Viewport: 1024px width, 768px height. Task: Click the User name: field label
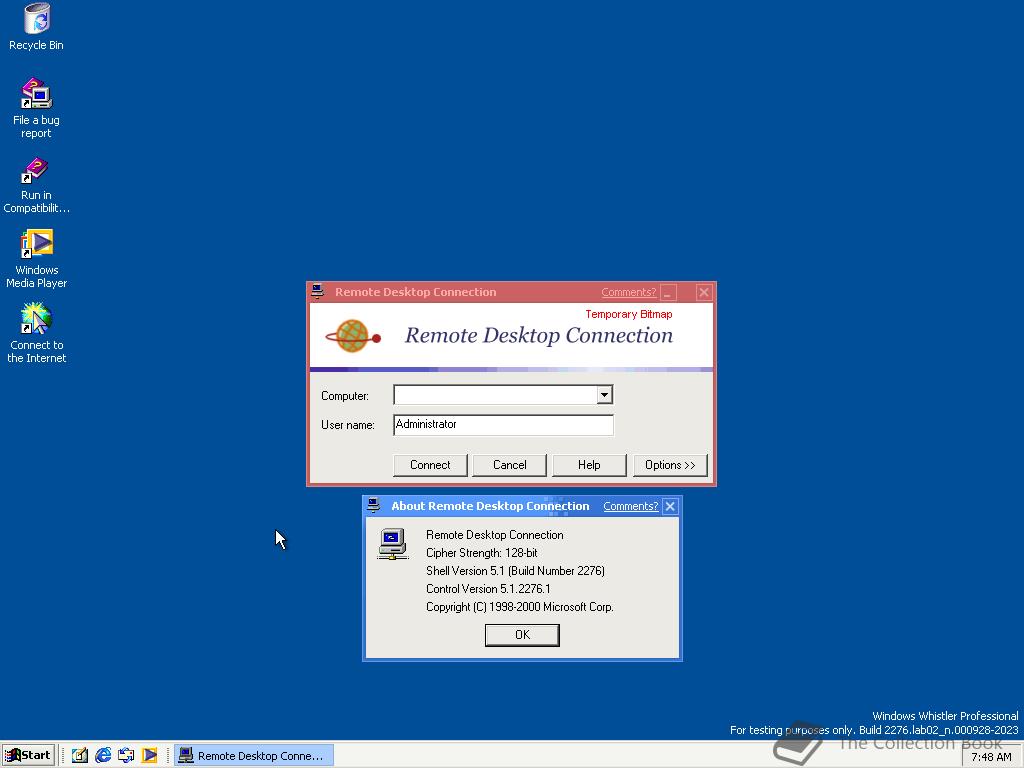tap(348, 424)
